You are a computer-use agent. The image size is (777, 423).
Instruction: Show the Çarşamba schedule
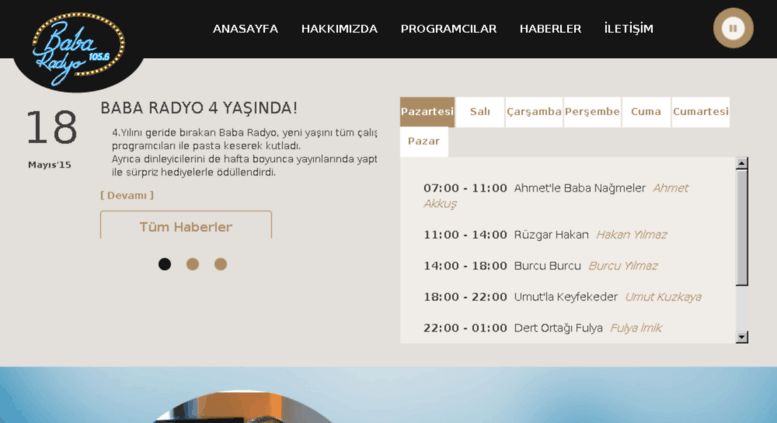[x=534, y=112]
